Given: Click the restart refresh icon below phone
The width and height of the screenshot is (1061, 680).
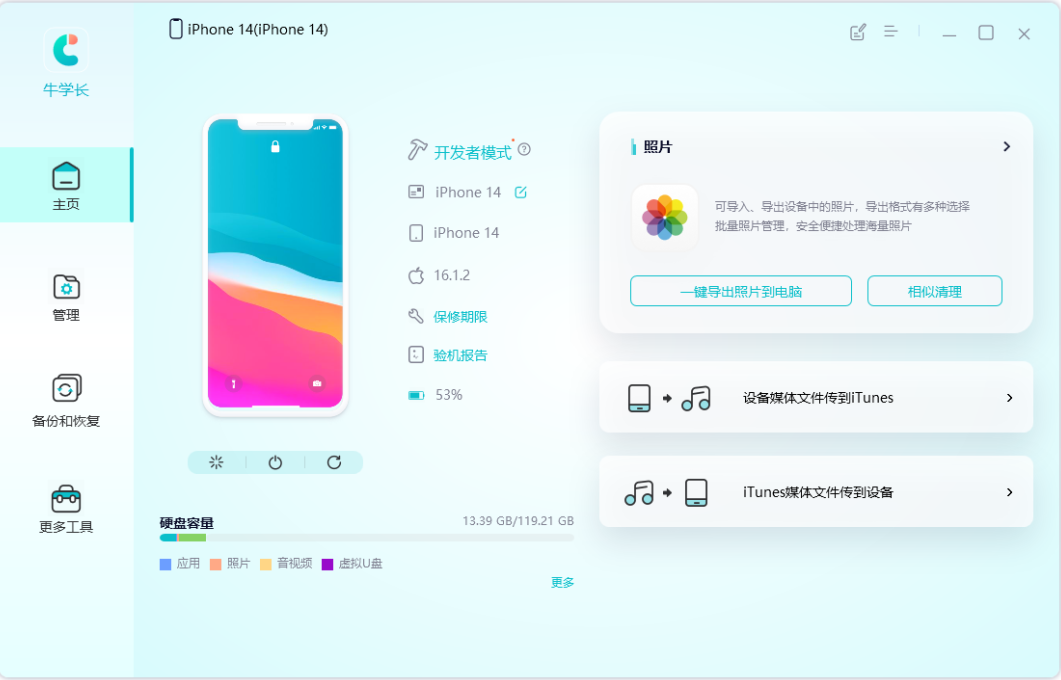Looking at the screenshot, I should tap(334, 462).
